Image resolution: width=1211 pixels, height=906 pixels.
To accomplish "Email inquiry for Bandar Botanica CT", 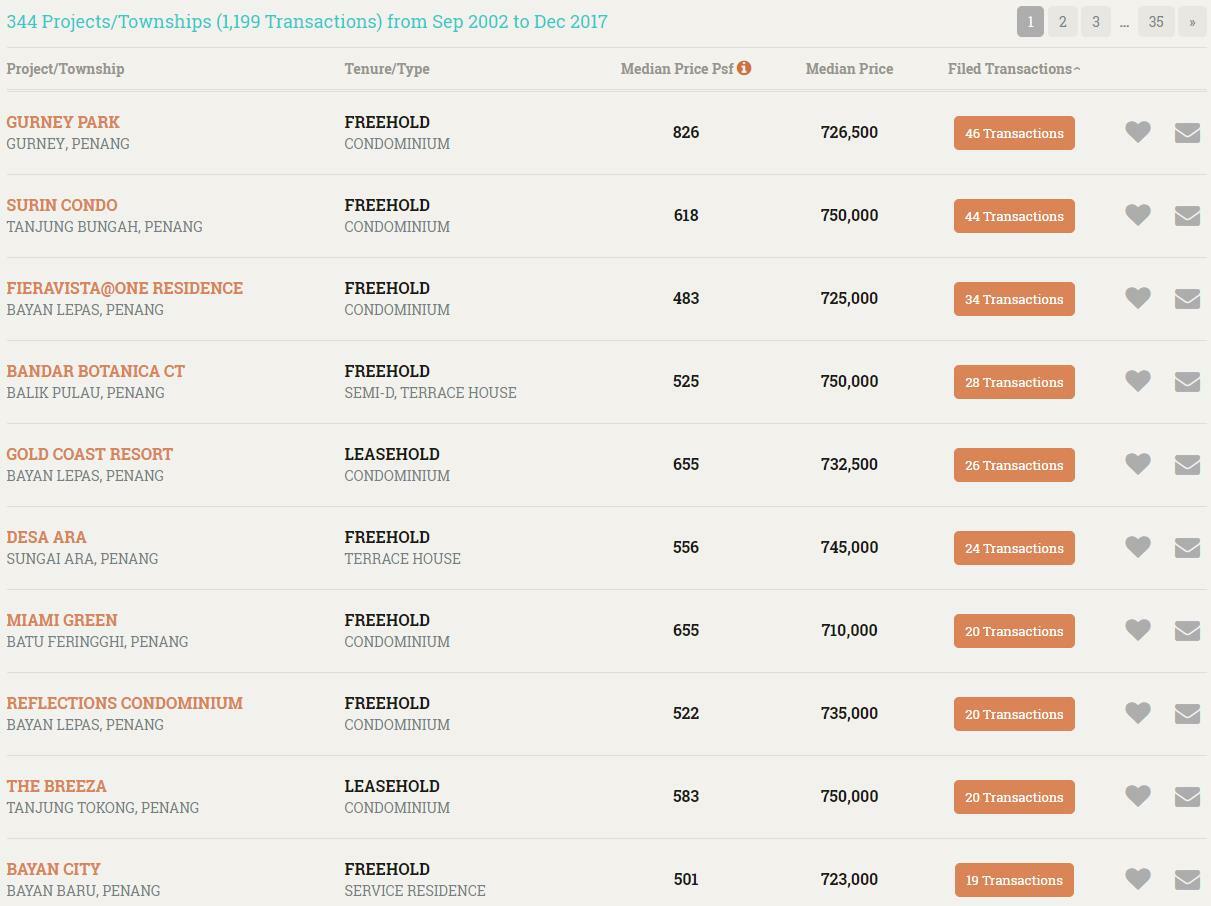I will tap(1187, 381).
